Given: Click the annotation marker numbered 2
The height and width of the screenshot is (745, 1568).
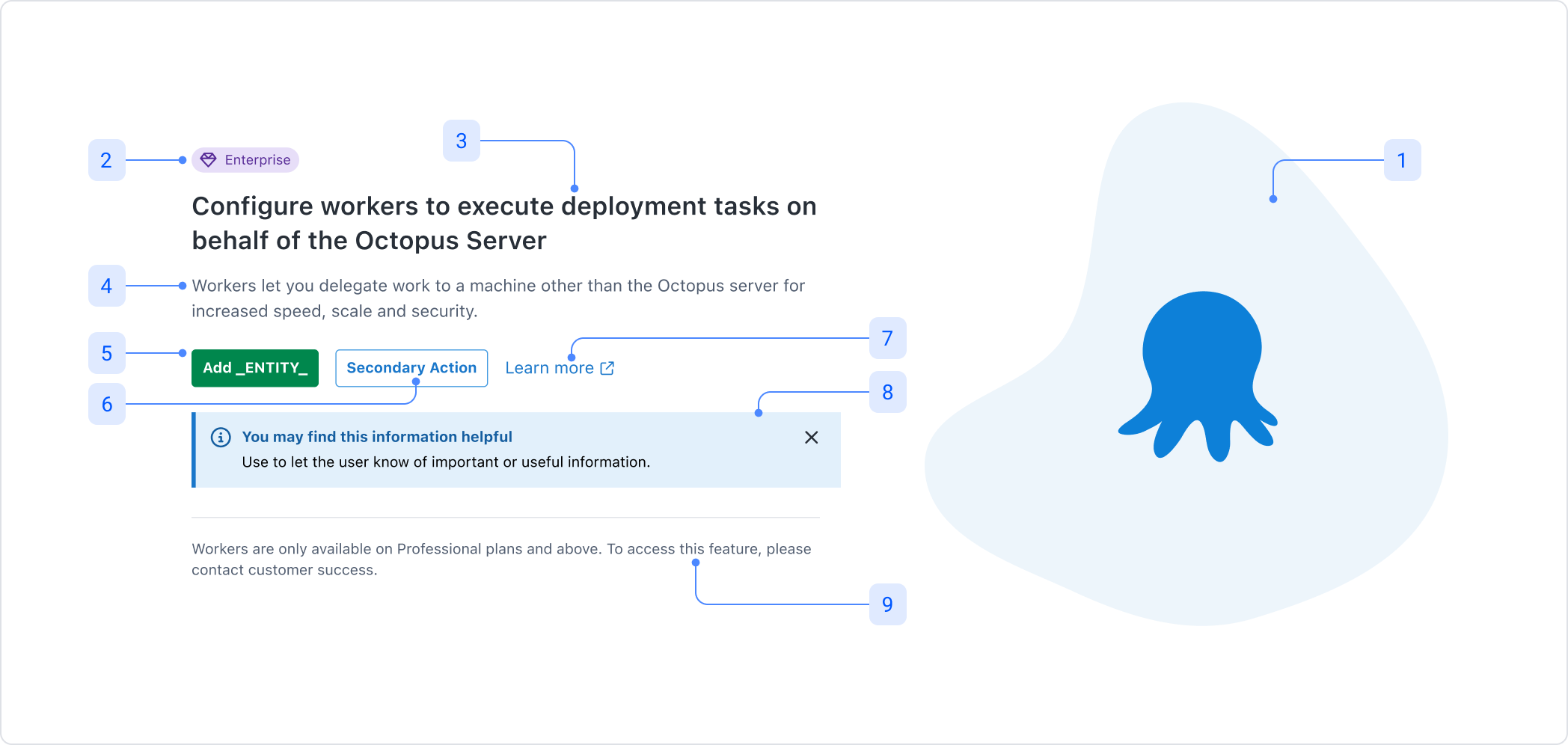Looking at the screenshot, I should tap(106, 160).
